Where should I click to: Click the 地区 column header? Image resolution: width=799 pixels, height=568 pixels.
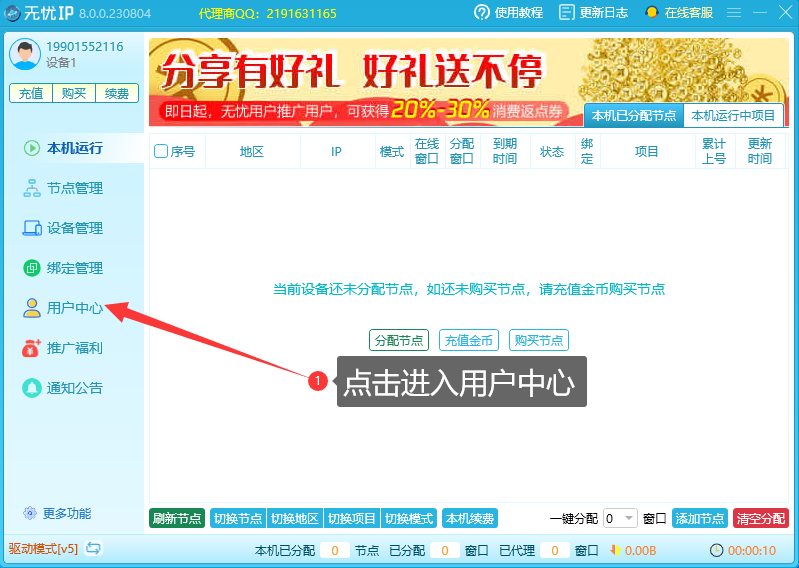click(x=252, y=151)
